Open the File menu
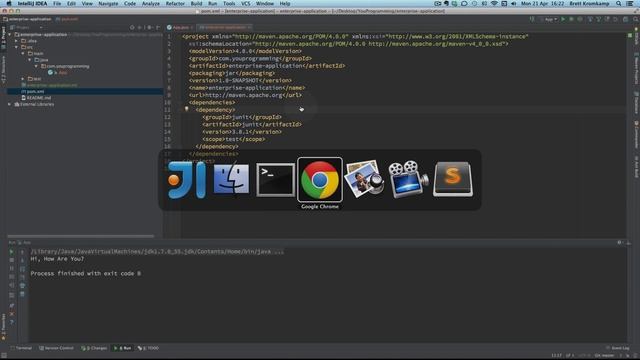Viewport: 640px width, 360px height. (x=57, y=3)
